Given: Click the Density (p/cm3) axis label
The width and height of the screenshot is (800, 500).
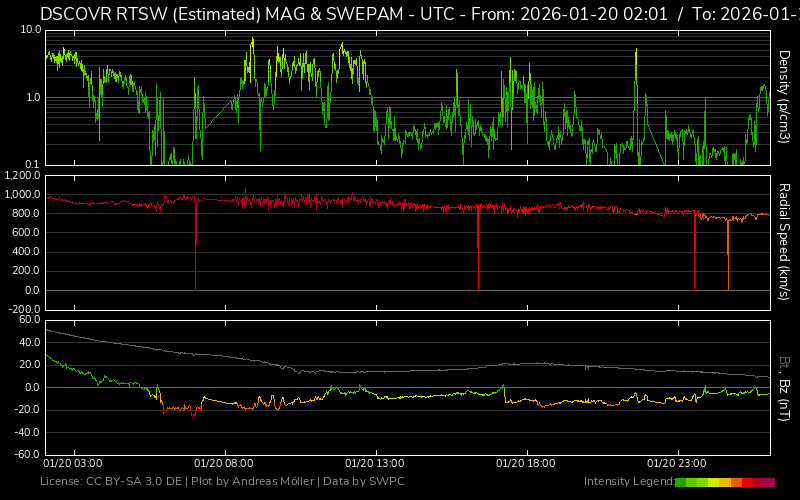Looking at the screenshot, I should click(785, 97).
